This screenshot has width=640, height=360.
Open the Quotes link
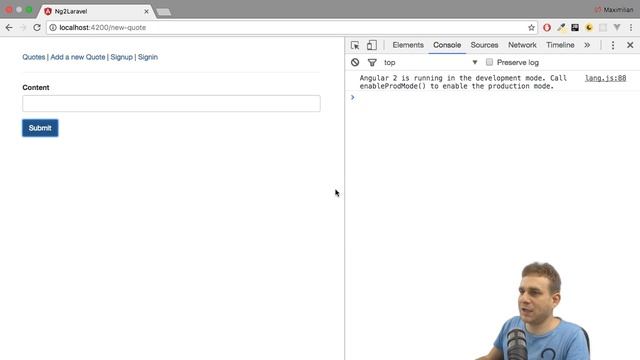[x=33, y=57]
